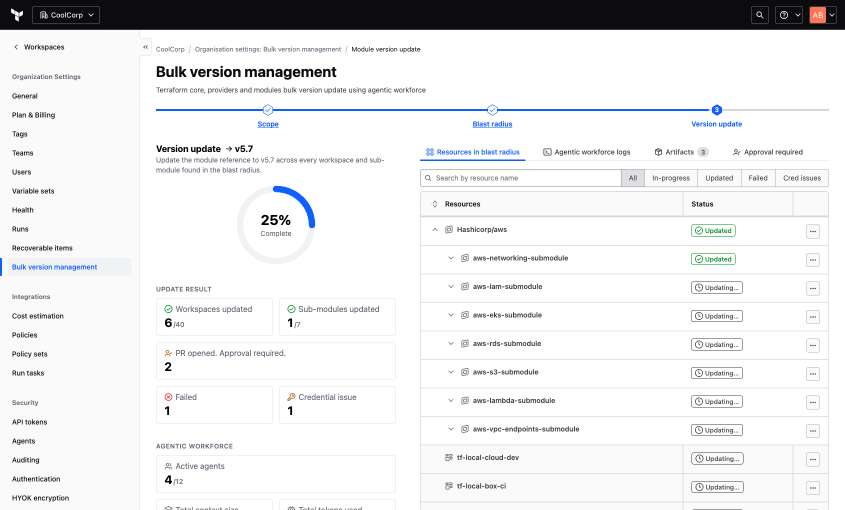Click the PR opened. Approval required card
Image resolution: width=845 pixels, height=510 pixels.
click(x=276, y=361)
